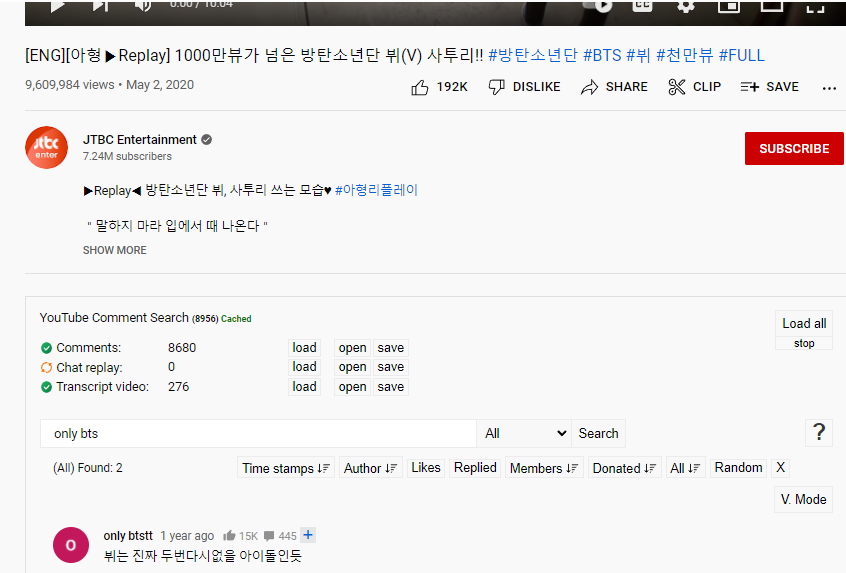The width and height of the screenshot is (846, 573).
Task: Switch to V. Mode
Action: (x=803, y=500)
